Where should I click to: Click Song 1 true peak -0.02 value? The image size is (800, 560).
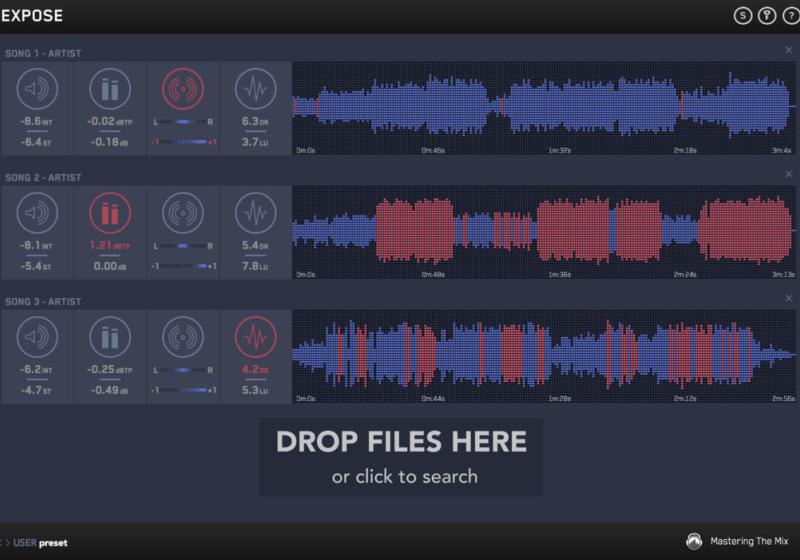[110, 121]
